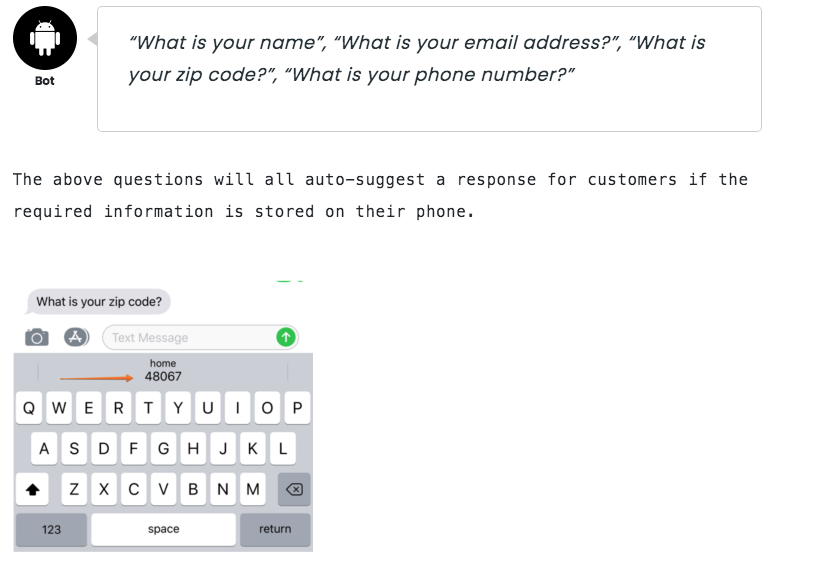The image size is (839, 577).
Task: Tap the return key
Action: point(275,529)
